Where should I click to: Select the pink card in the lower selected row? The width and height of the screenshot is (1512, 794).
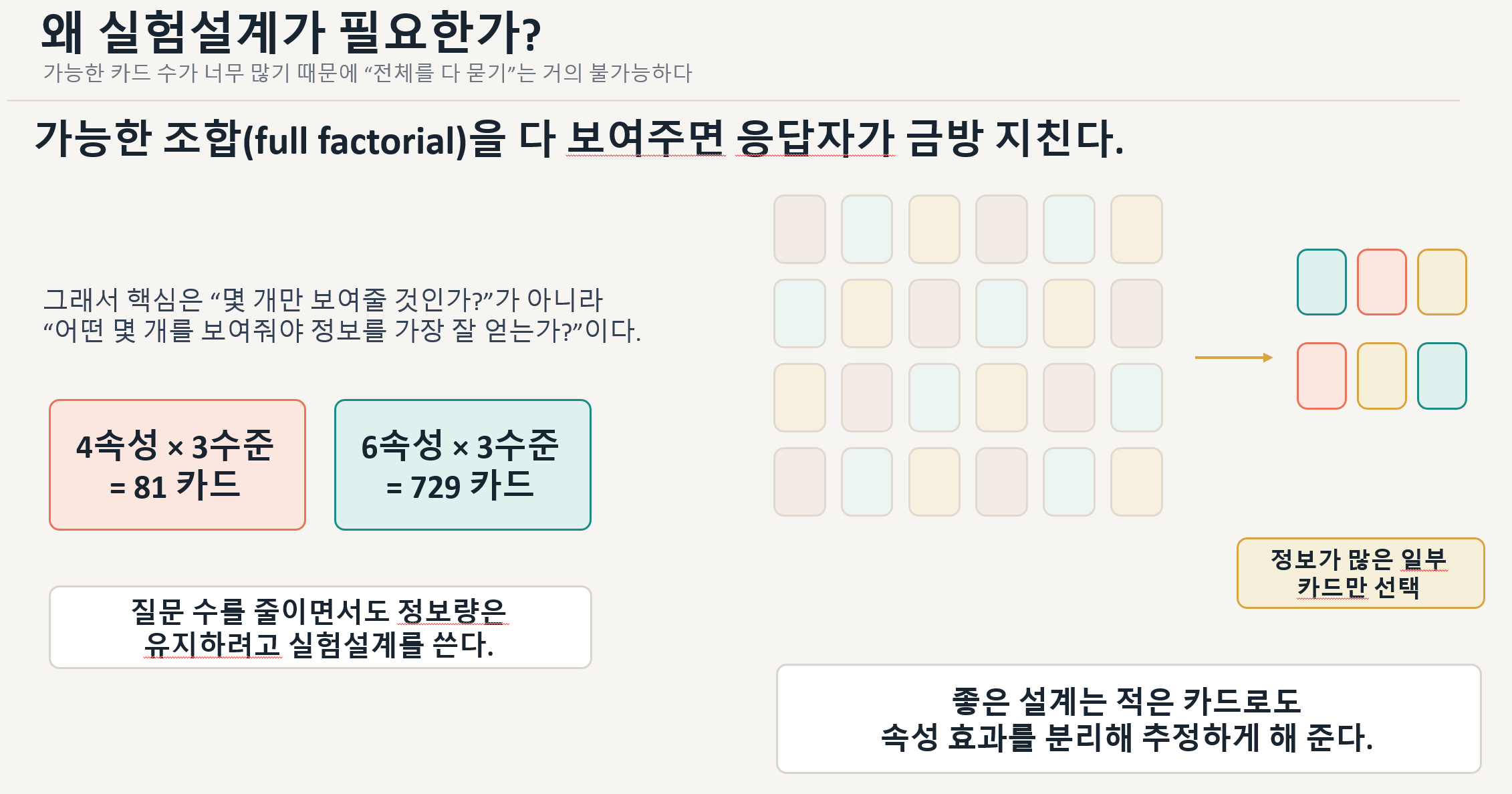(x=1321, y=376)
